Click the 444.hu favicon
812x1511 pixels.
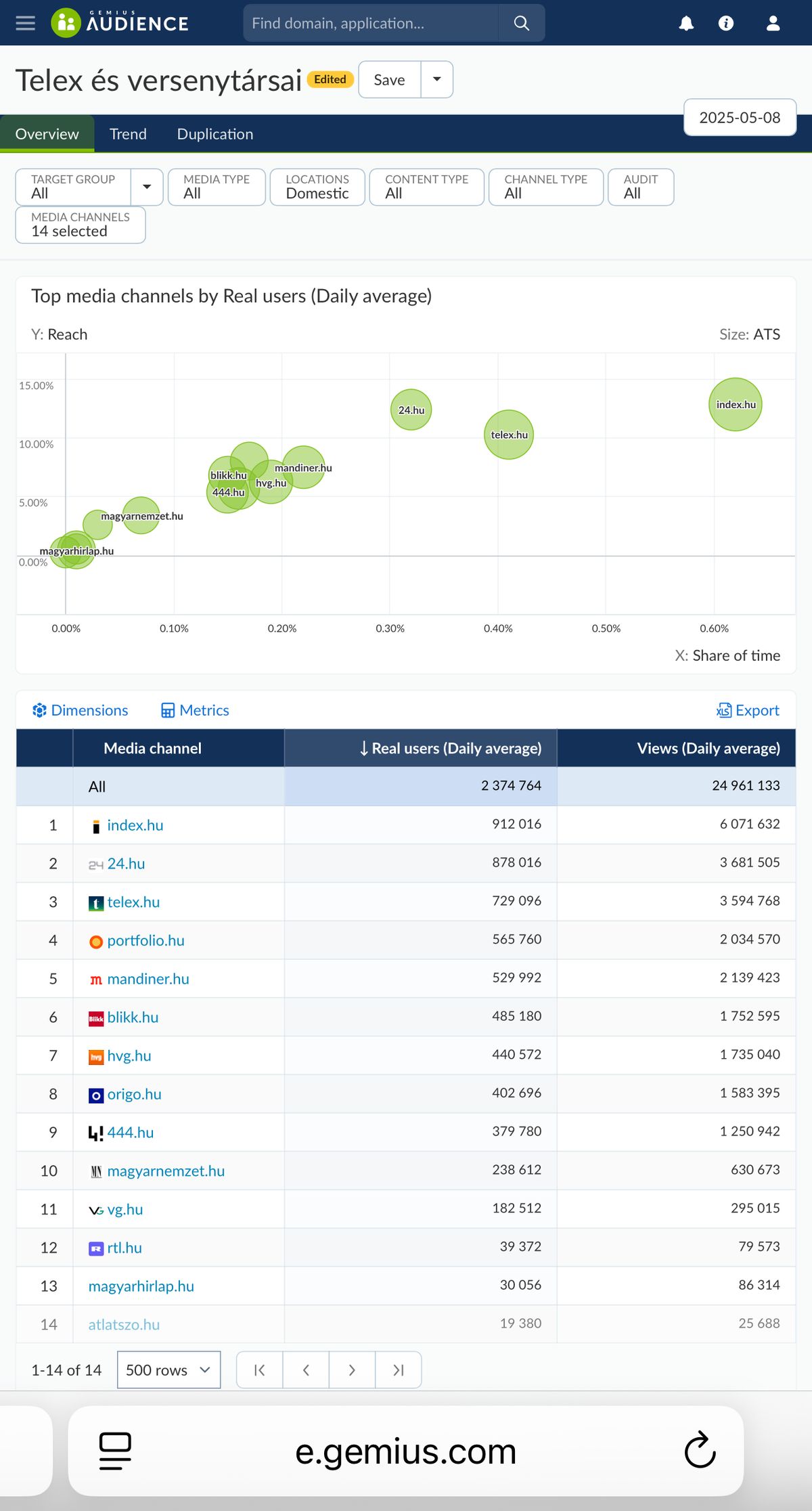pyautogui.click(x=96, y=1133)
